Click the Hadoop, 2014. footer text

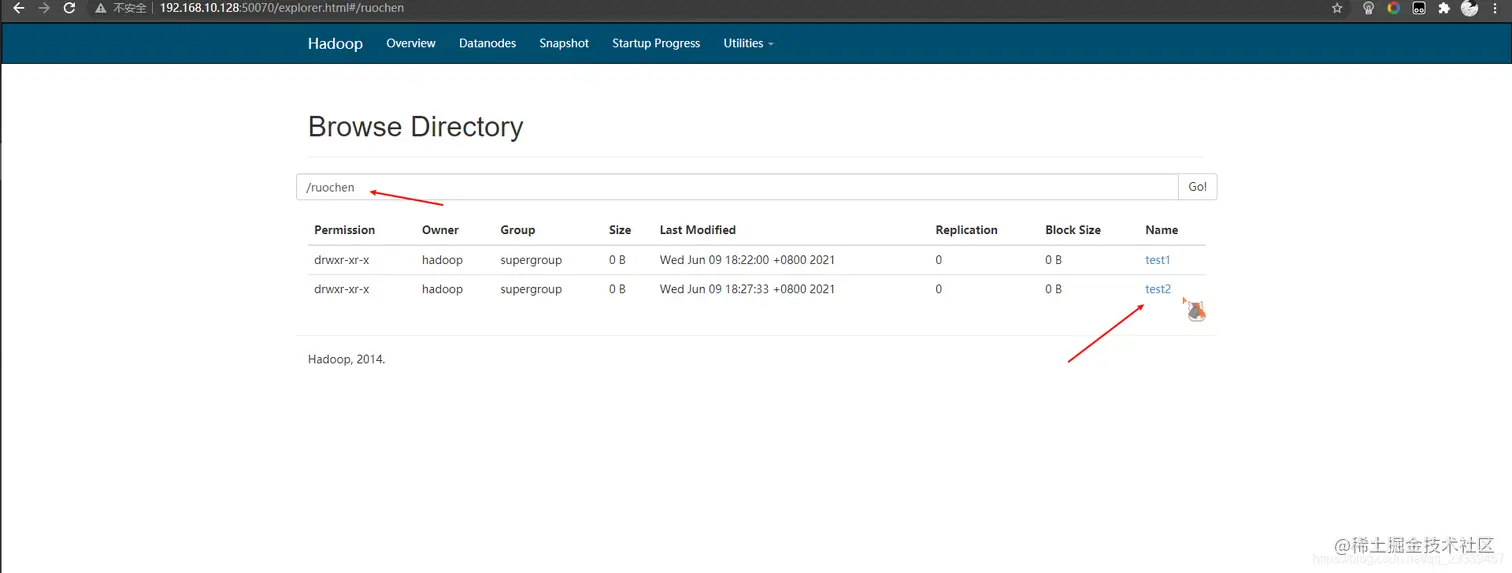346,359
